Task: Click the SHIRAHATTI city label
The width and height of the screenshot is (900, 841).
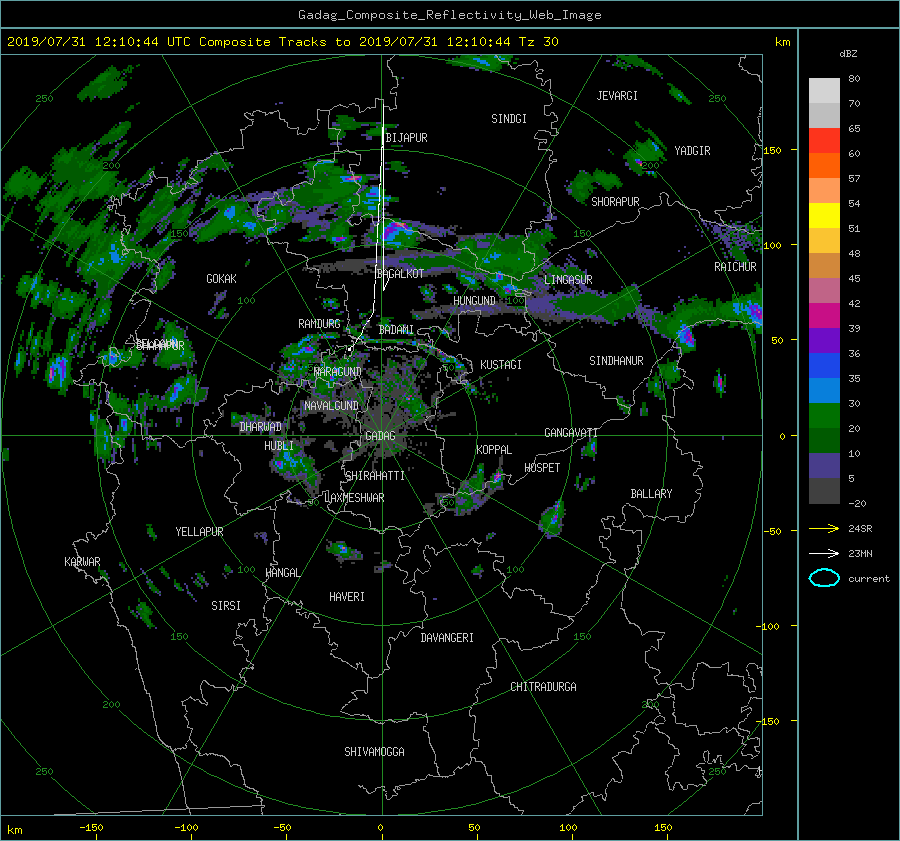Action: tap(375, 476)
